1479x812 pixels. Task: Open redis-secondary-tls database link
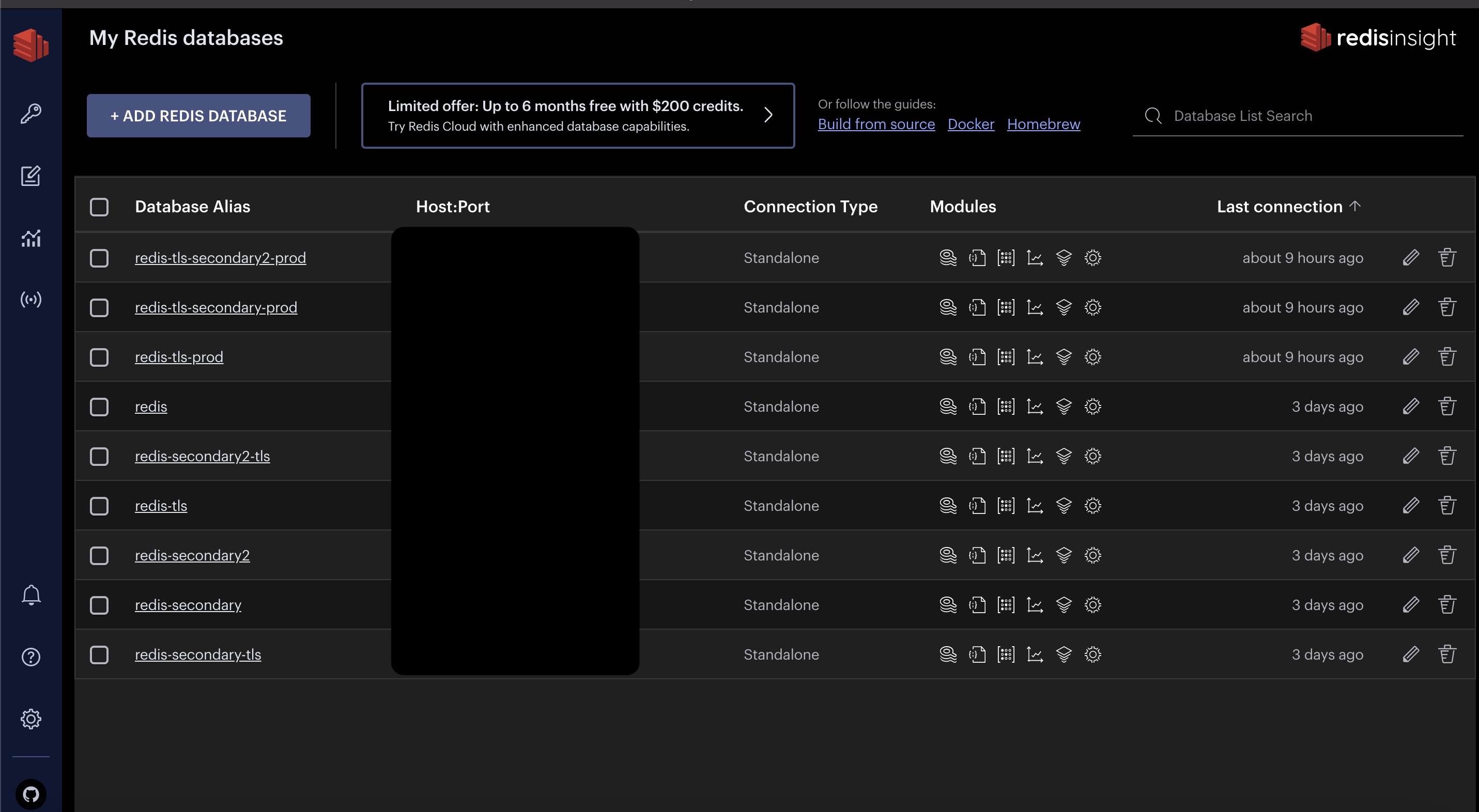coord(198,655)
